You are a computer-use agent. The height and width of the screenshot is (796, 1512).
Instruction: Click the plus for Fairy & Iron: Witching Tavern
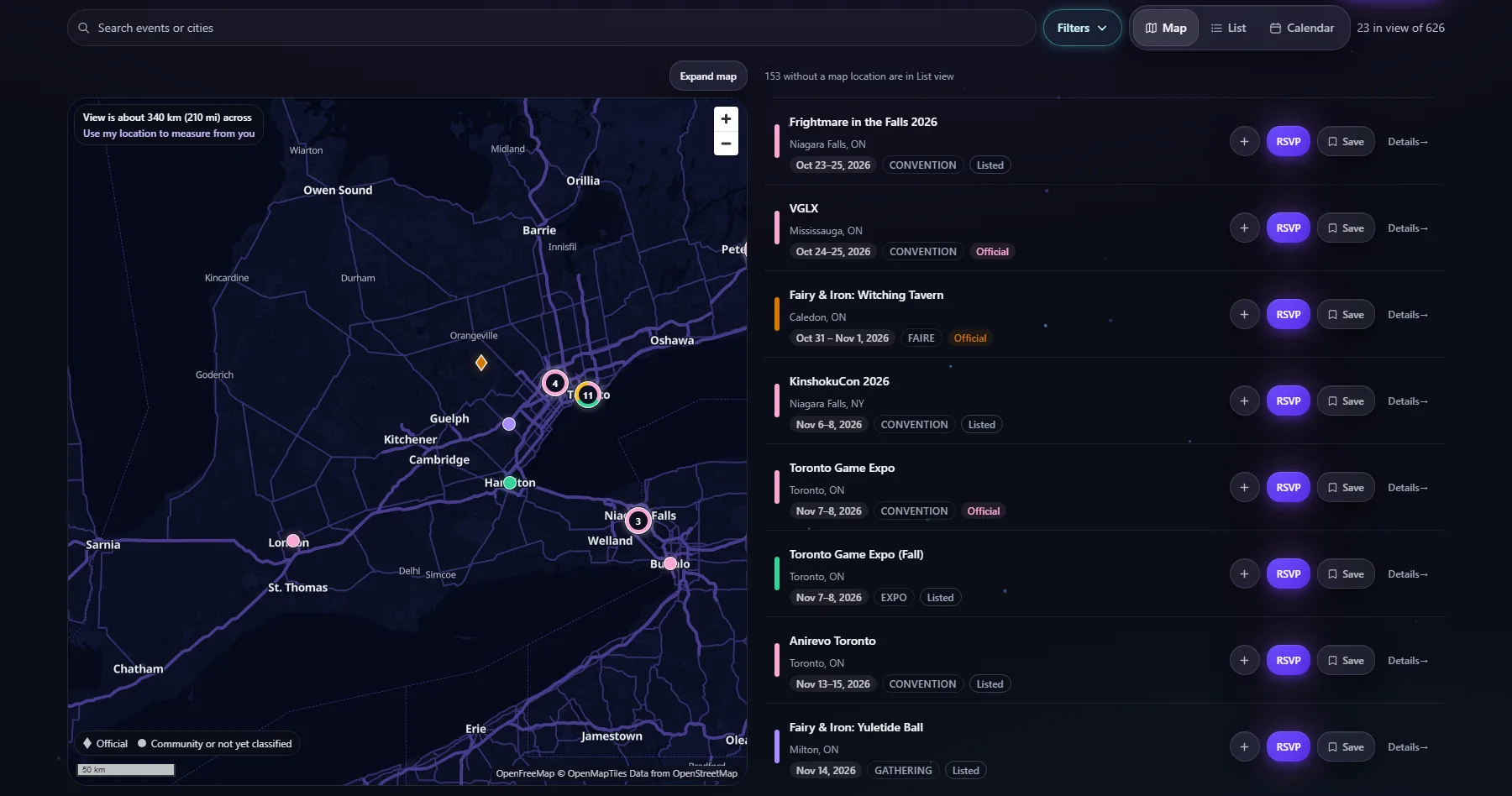(x=1244, y=315)
